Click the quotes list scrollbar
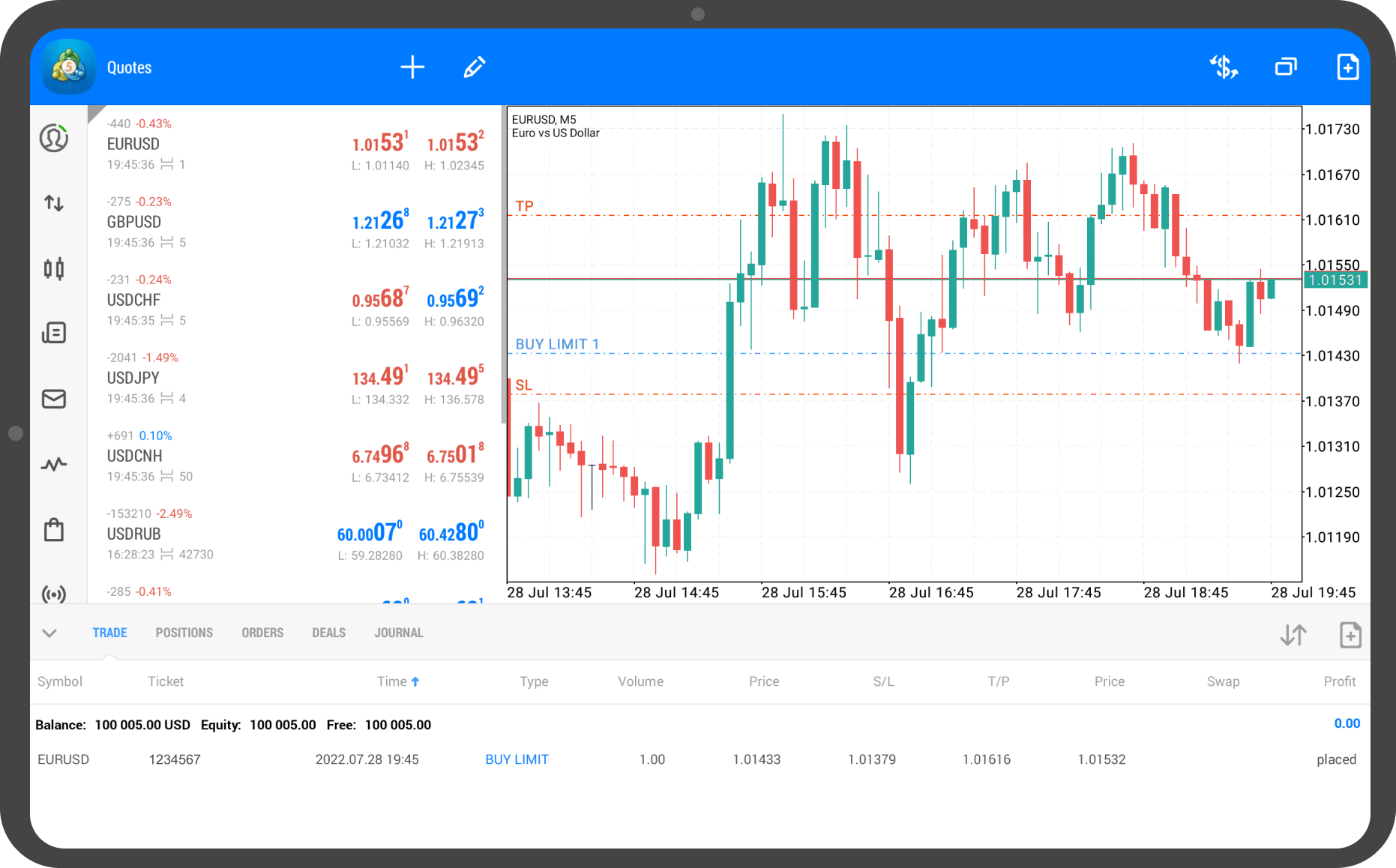 coord(504,265)
